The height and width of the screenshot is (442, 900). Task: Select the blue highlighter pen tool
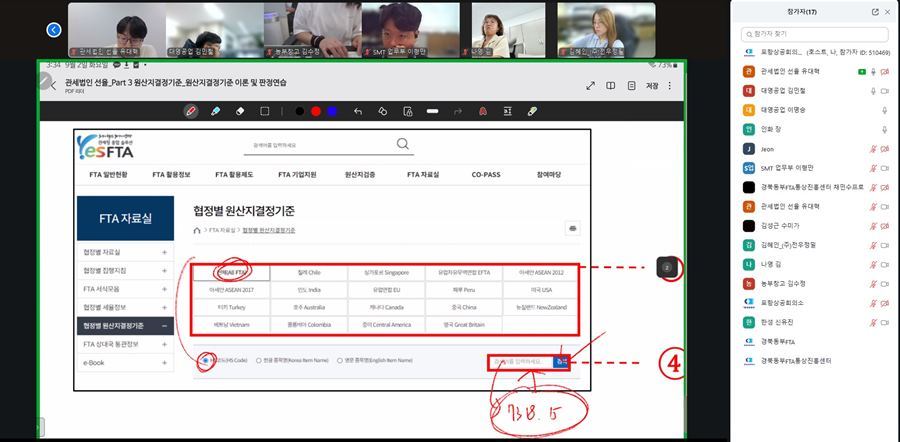pos(215,111)
